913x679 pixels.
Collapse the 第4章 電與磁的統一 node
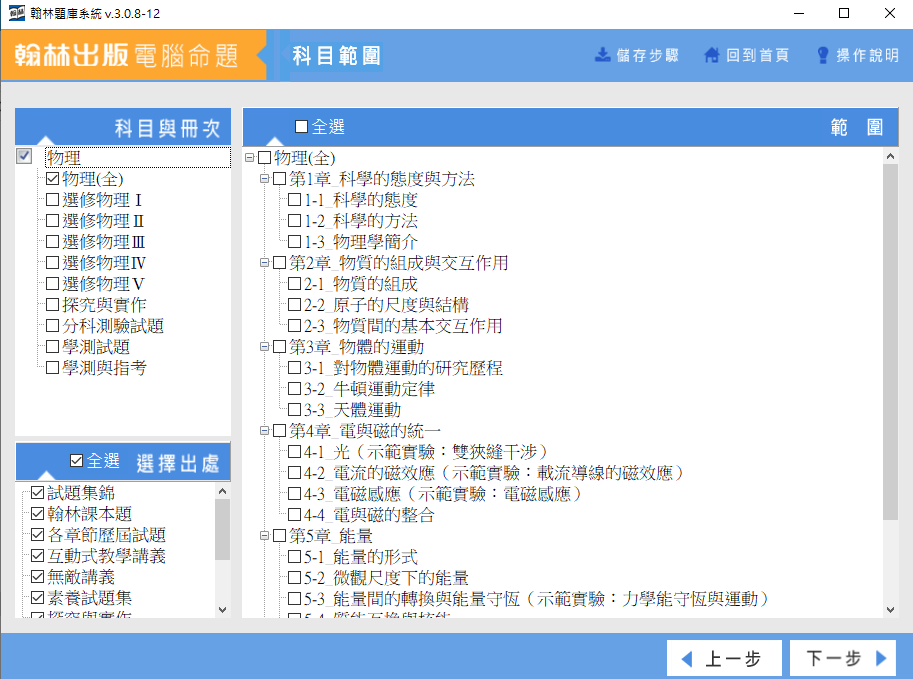point(265,431)
